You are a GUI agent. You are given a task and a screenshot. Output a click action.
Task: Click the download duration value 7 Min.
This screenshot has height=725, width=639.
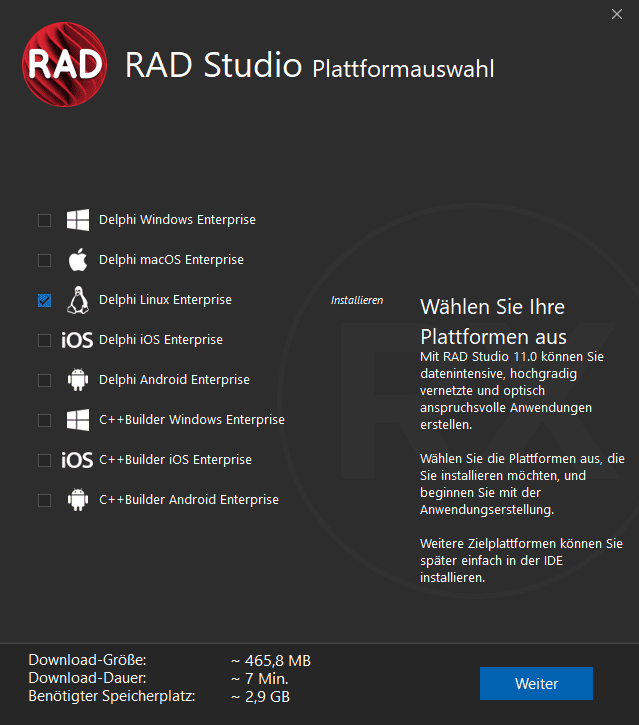coord(260,679)
